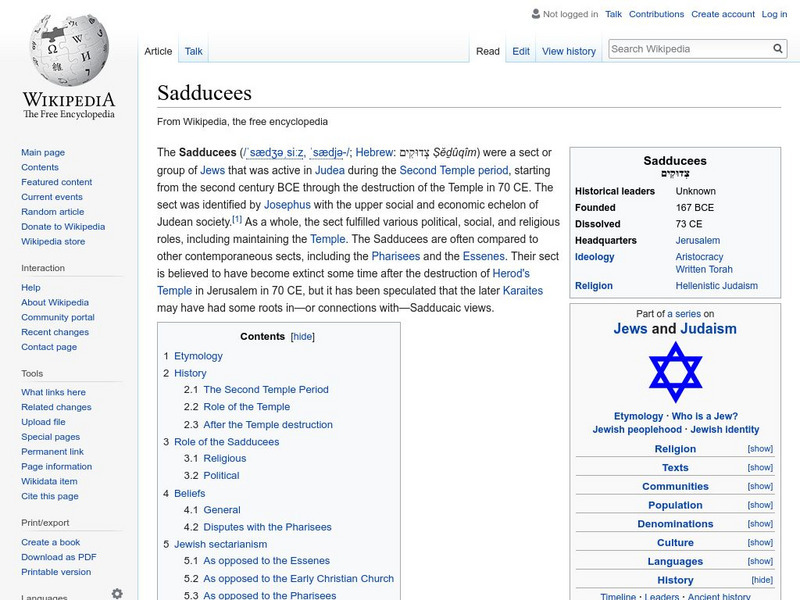Screen dimensions: 800x600
Task: Show the Communities section in sidebar
Action: tap(760, 486)
